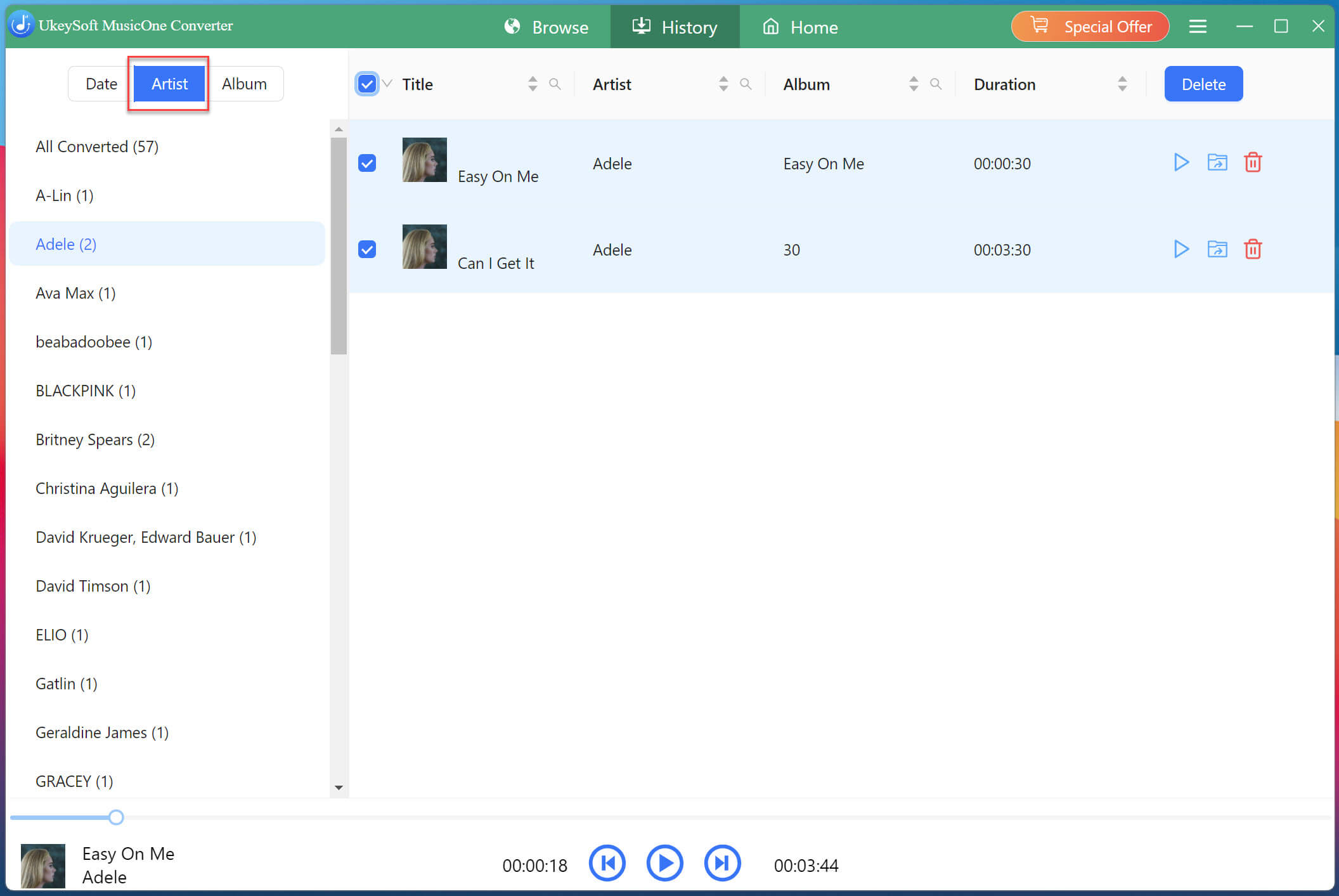Skip to previous track in player

click(x=607, y=863)
